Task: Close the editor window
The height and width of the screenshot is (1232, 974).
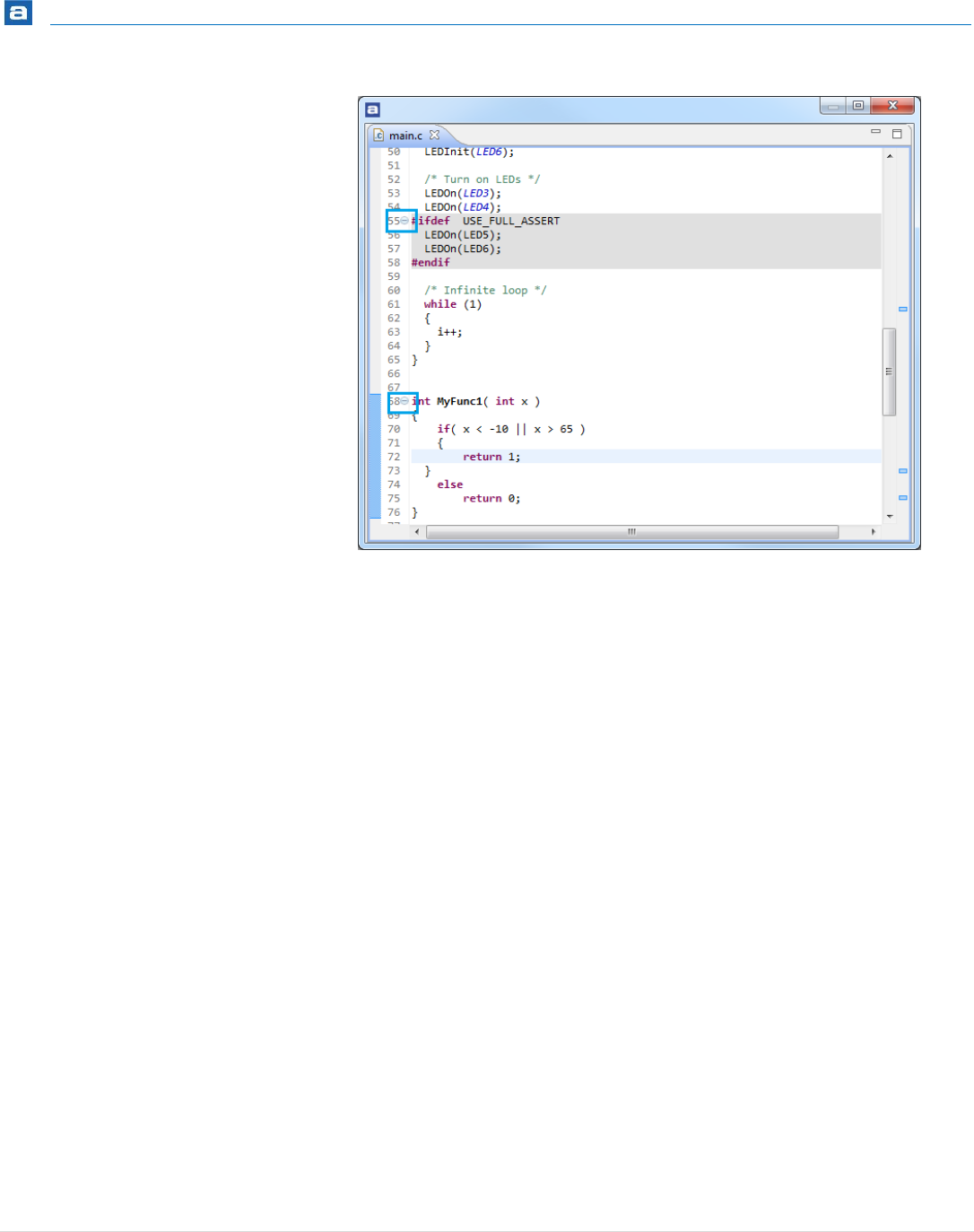Action: (x=892, y=106)
